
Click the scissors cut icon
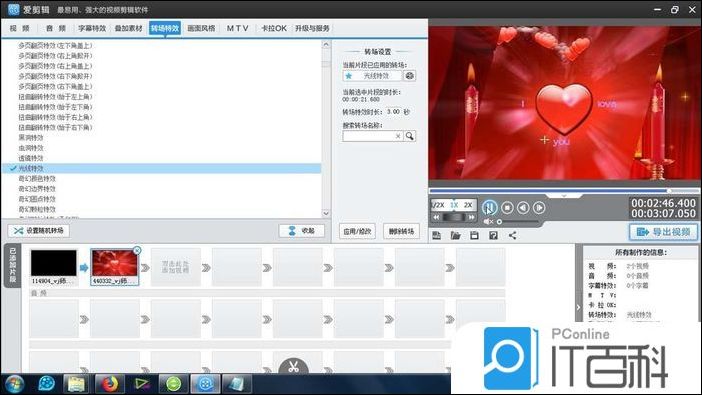[x=293, y=367]
